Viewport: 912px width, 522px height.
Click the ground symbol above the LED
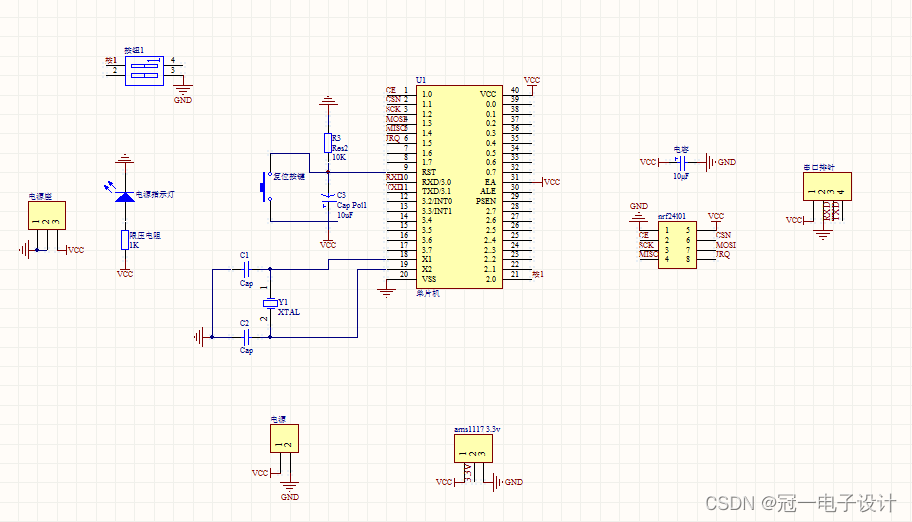(124, 159)
